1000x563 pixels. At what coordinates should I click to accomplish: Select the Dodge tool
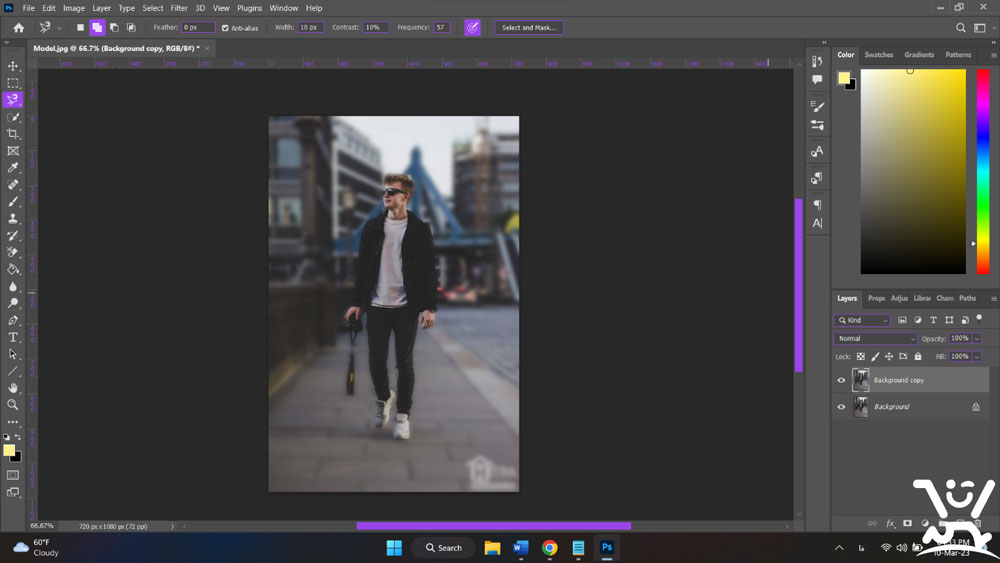point(13,303)
